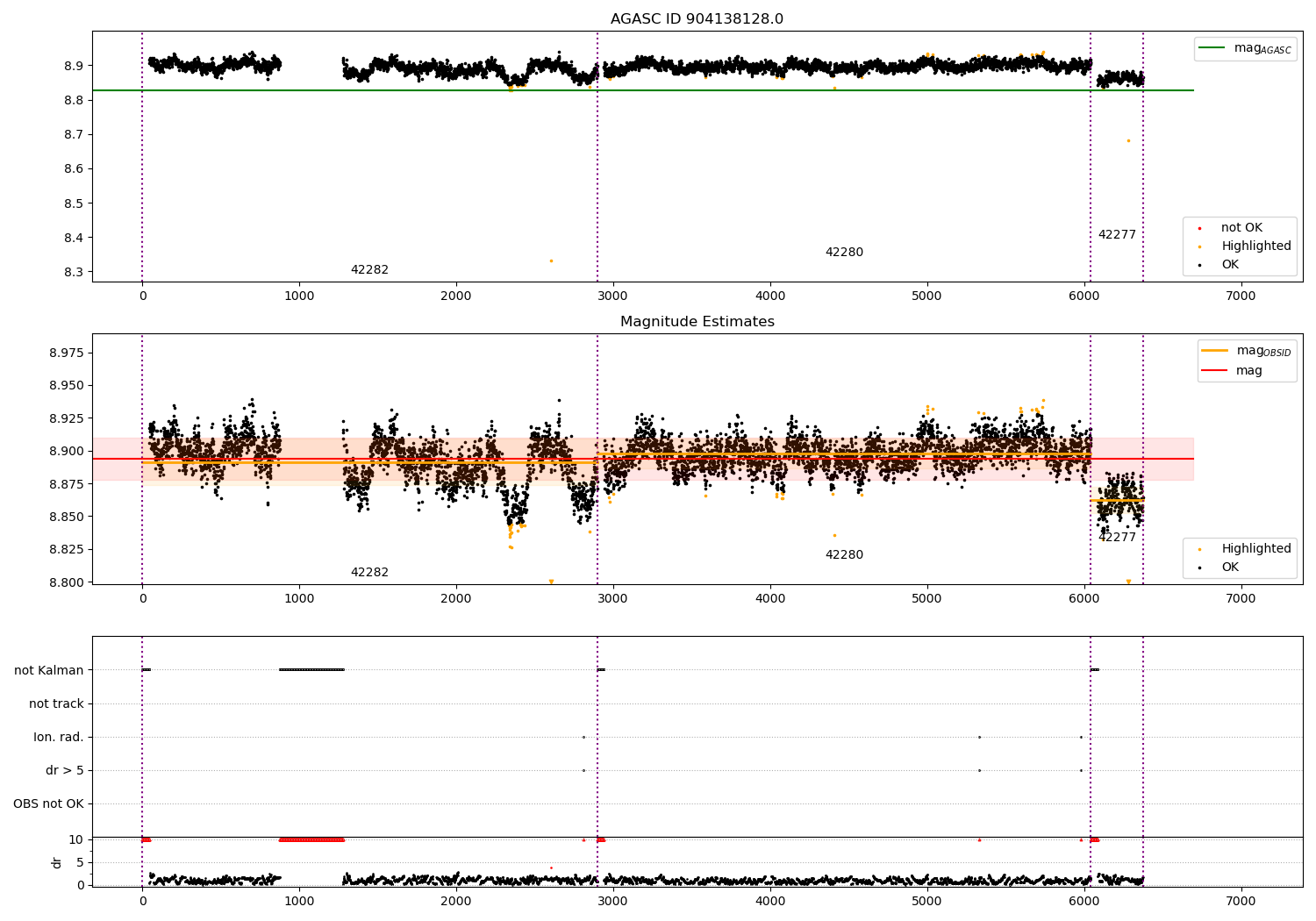Click x-axis tick 5000 in middle plot
1316x921 pixels.
tap(926, 598)
